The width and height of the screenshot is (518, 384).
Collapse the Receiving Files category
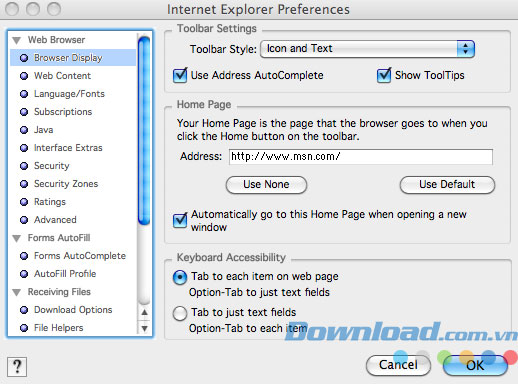(16, 292)
